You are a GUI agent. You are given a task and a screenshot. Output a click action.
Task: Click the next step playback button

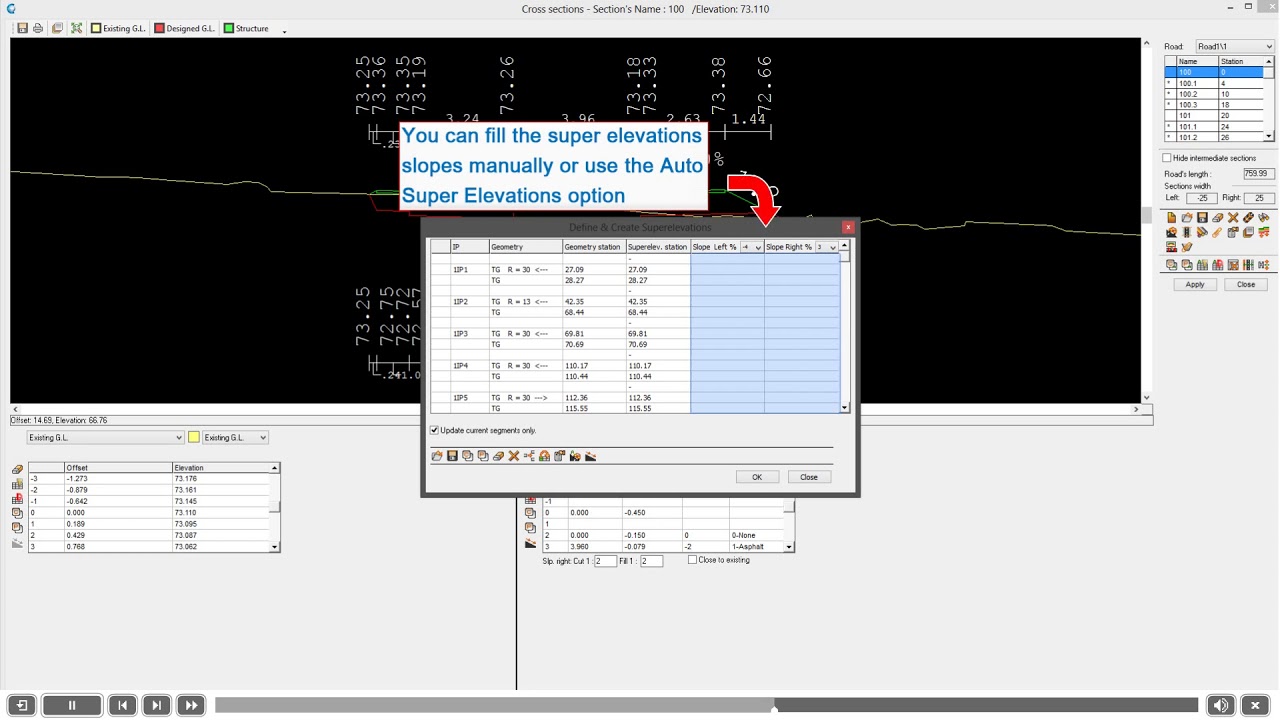tap(156, 705)
